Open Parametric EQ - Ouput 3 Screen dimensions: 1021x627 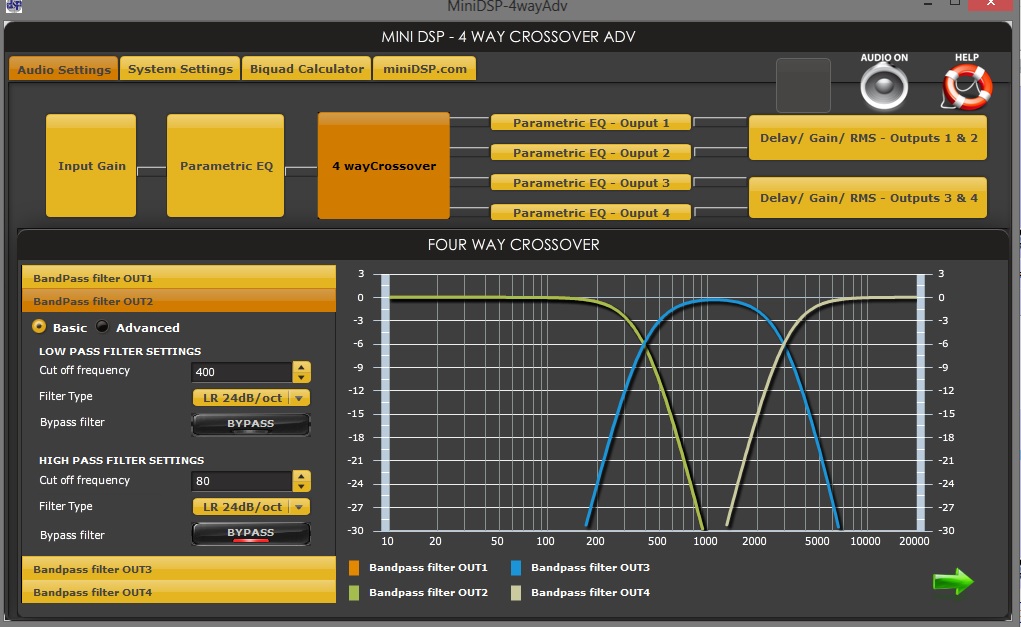point(591,182)
